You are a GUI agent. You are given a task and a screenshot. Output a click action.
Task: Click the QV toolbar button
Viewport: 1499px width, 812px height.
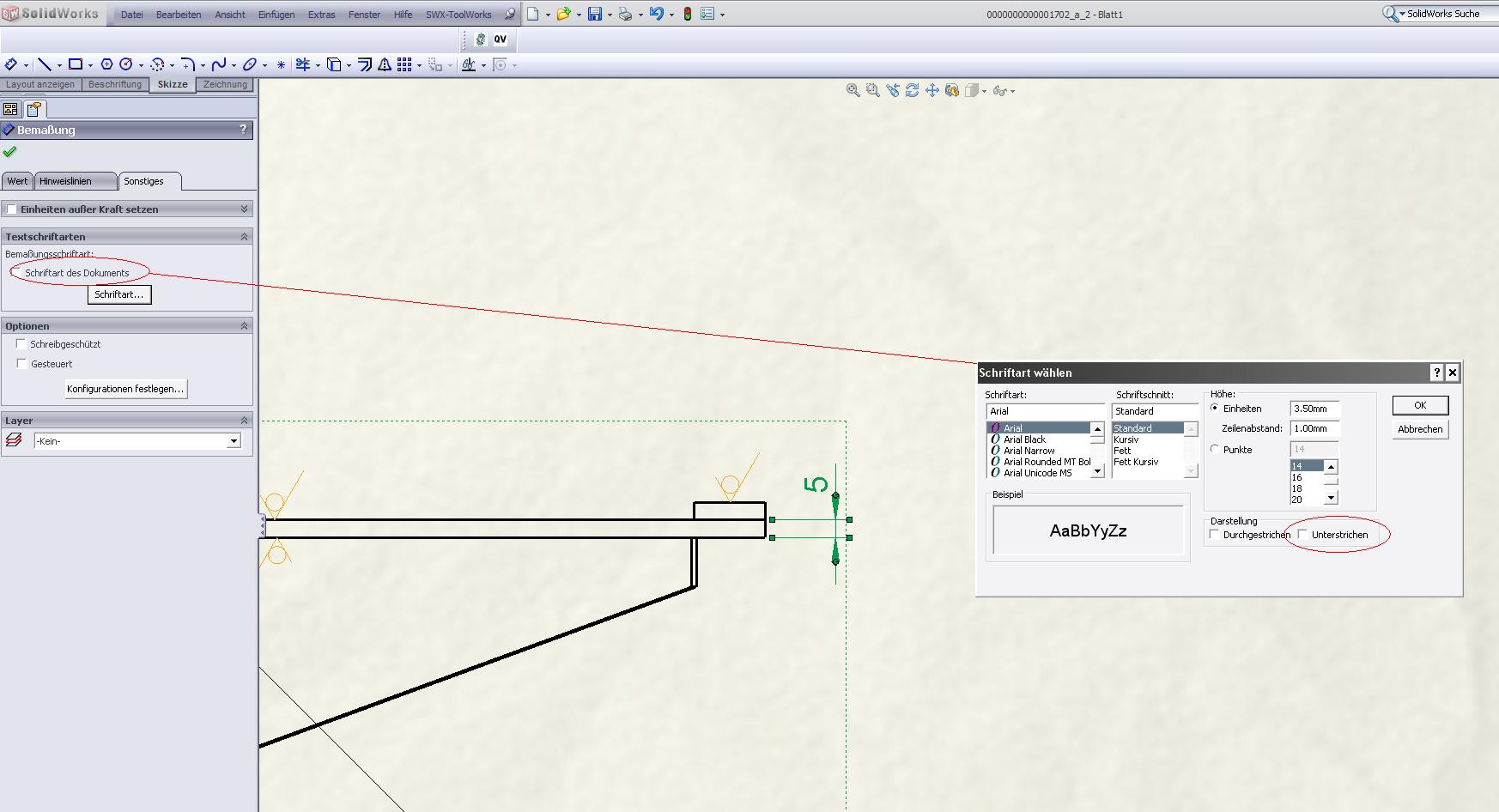click(x=500, y=39)
